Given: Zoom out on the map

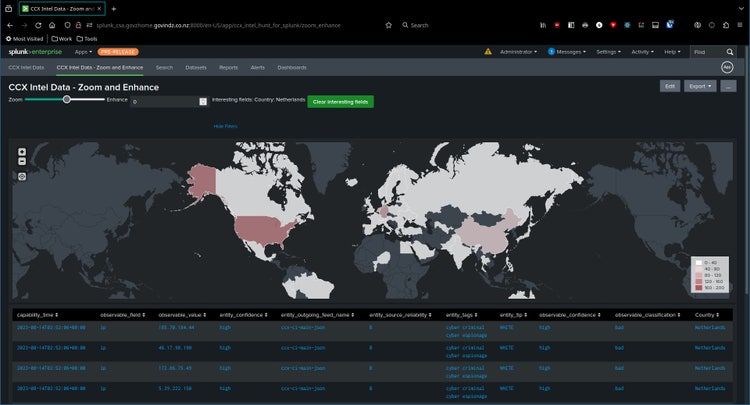Looking at the screenshot, I should click(x=22, y=160).
